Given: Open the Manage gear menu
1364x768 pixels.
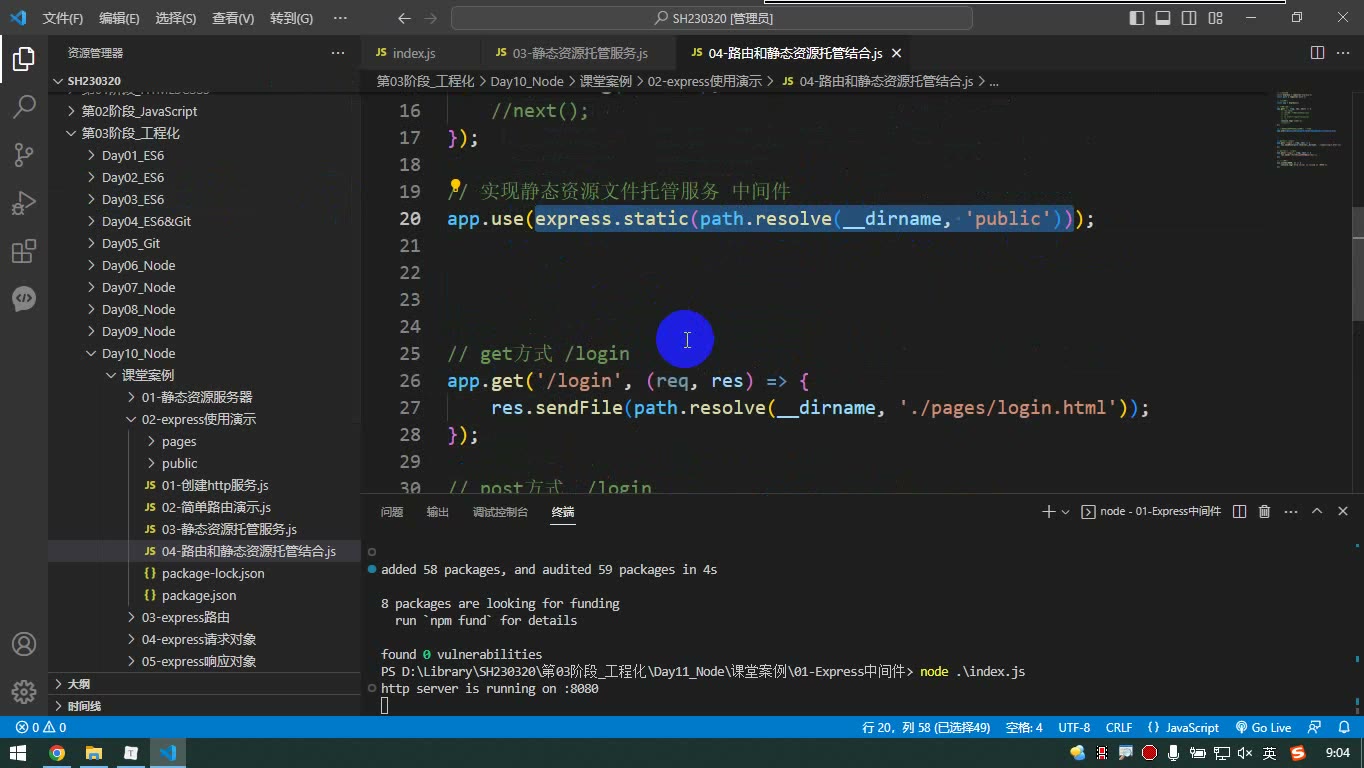Looking at the screenshot, I should pyautogui.click(x=24, y=691).
